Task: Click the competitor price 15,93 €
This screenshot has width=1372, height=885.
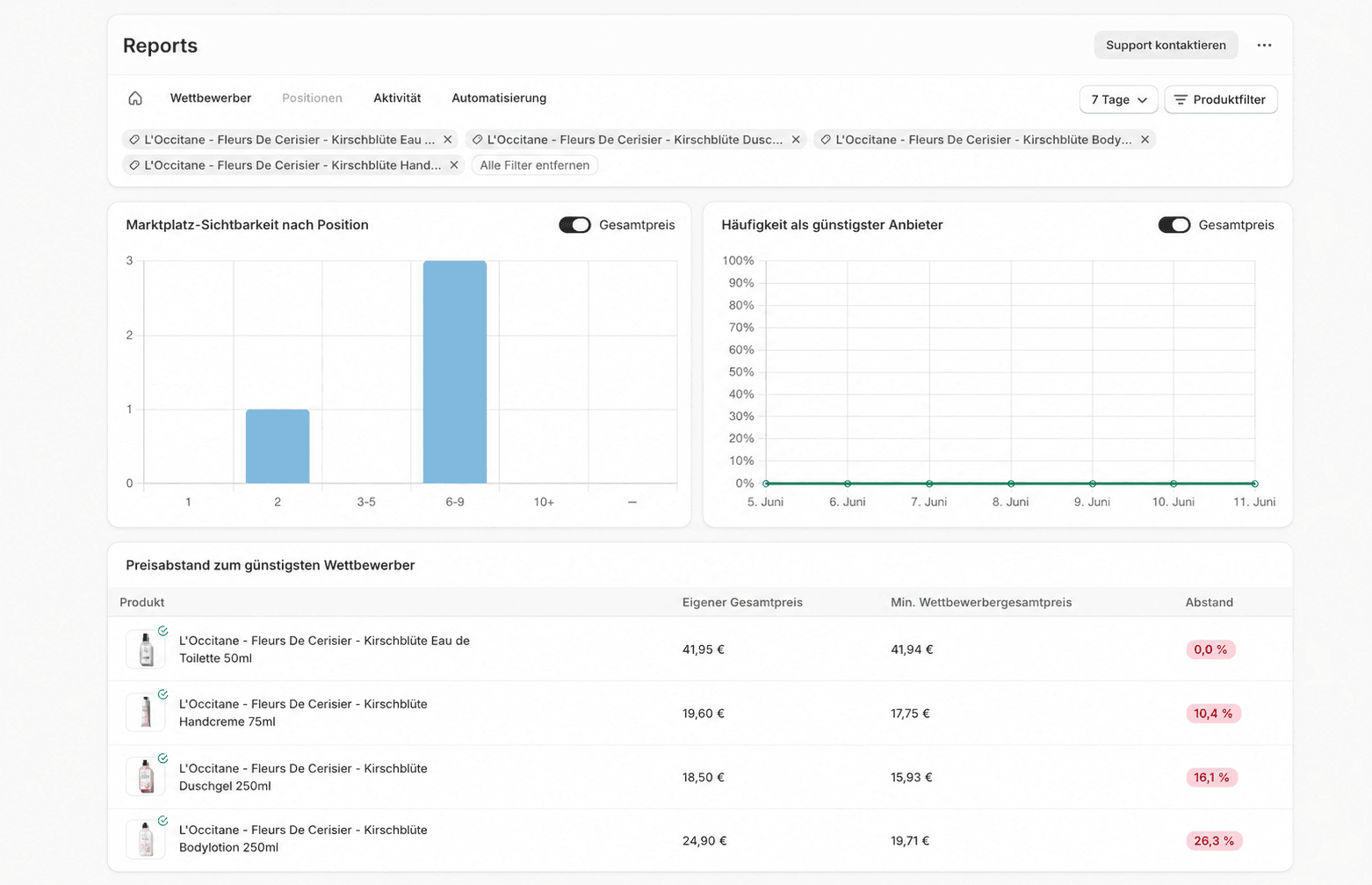Action: [x=912, y=777]
